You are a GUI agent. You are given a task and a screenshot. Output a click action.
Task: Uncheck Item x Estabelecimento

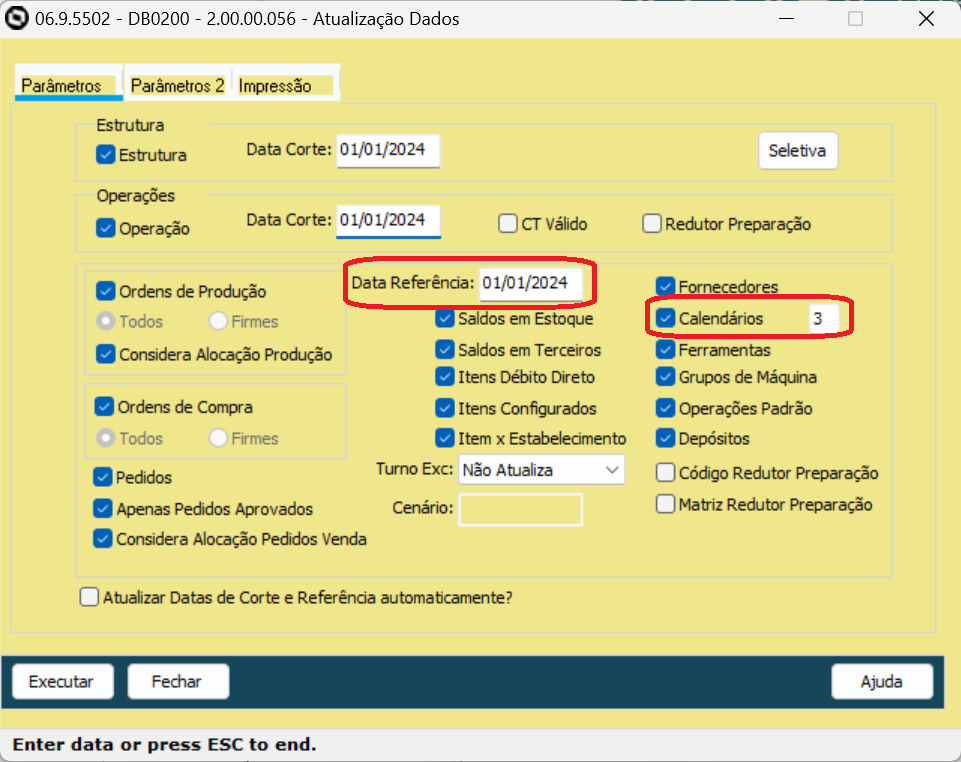(x=444, y=438)
